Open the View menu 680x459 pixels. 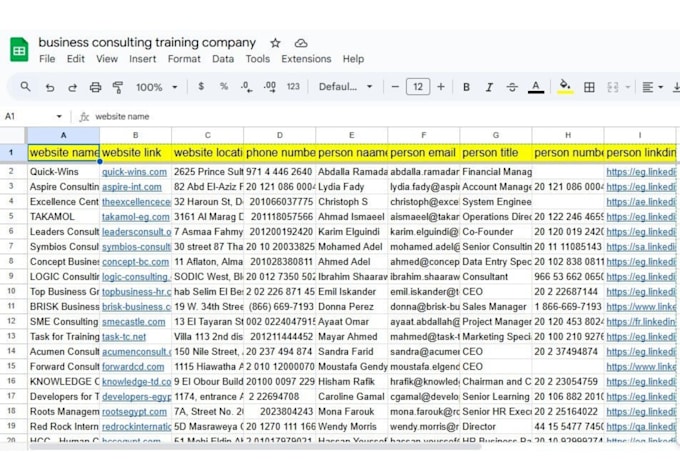(x=107, y=59)
